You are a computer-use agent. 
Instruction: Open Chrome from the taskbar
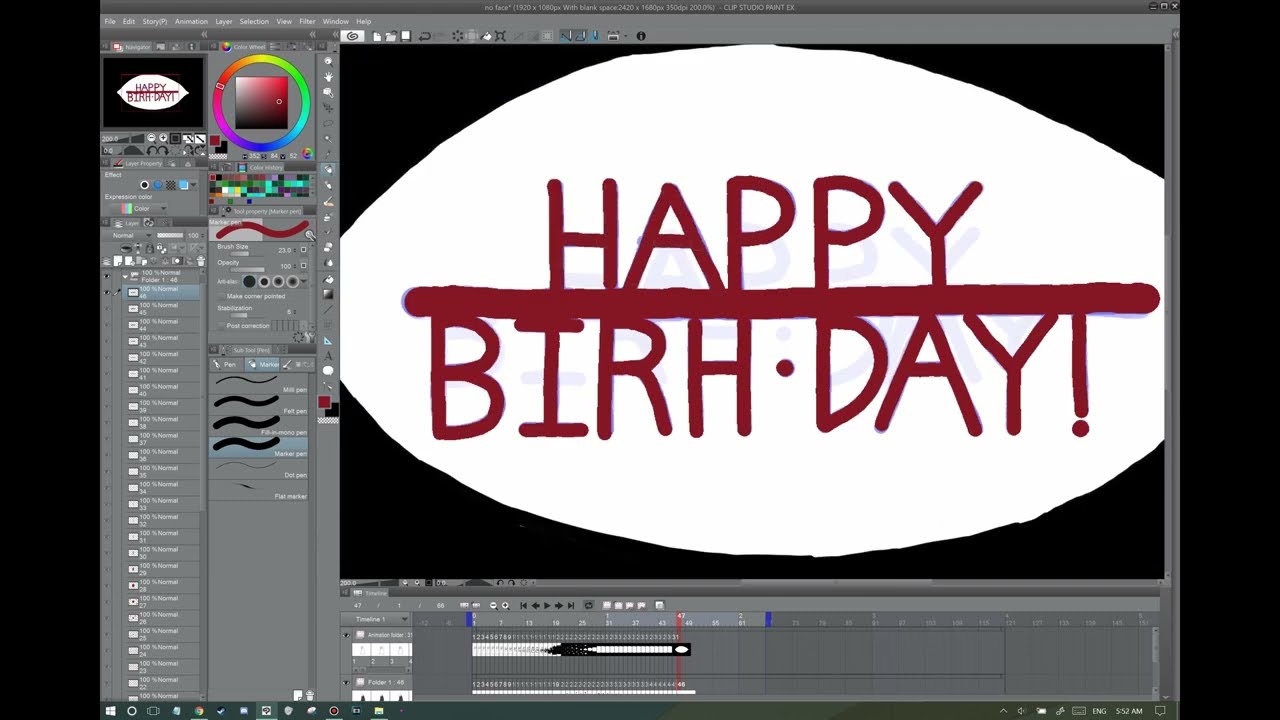[x=199, y=711]
